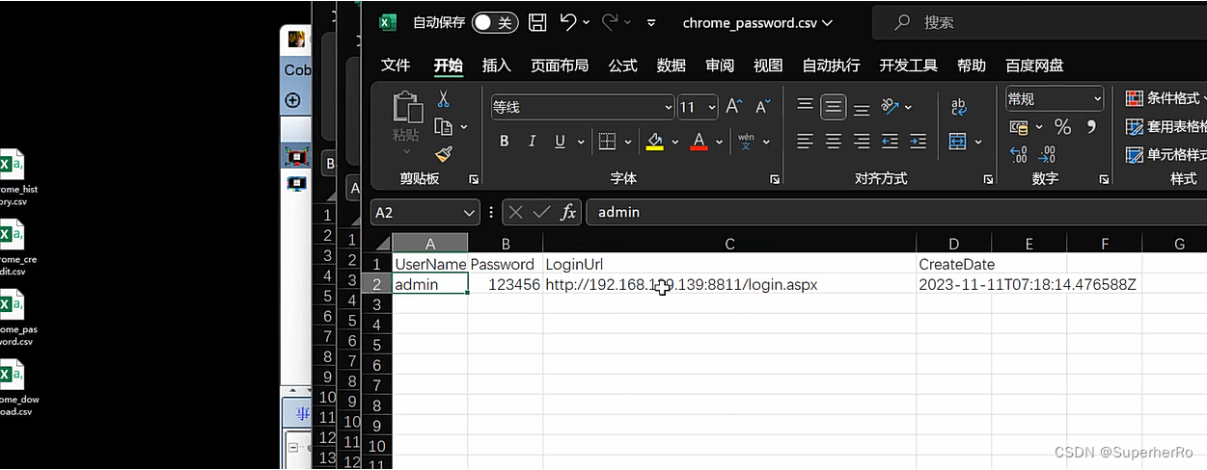Click Merge and Center icon
The image size is (1207, 470).
(957, 141)
